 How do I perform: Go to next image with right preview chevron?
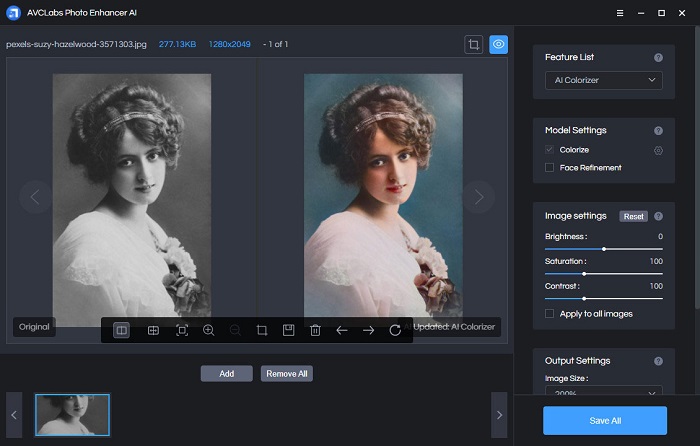[479, 196]
